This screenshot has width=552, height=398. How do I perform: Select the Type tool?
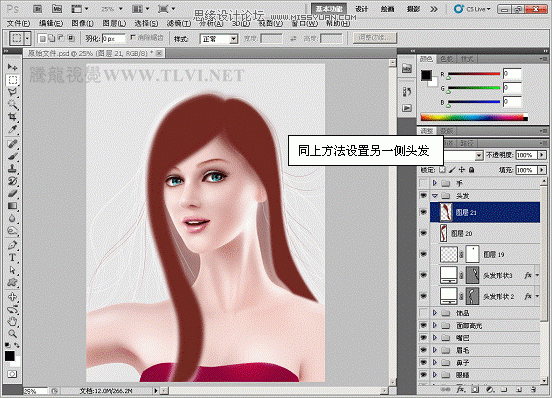pos(12,257)
